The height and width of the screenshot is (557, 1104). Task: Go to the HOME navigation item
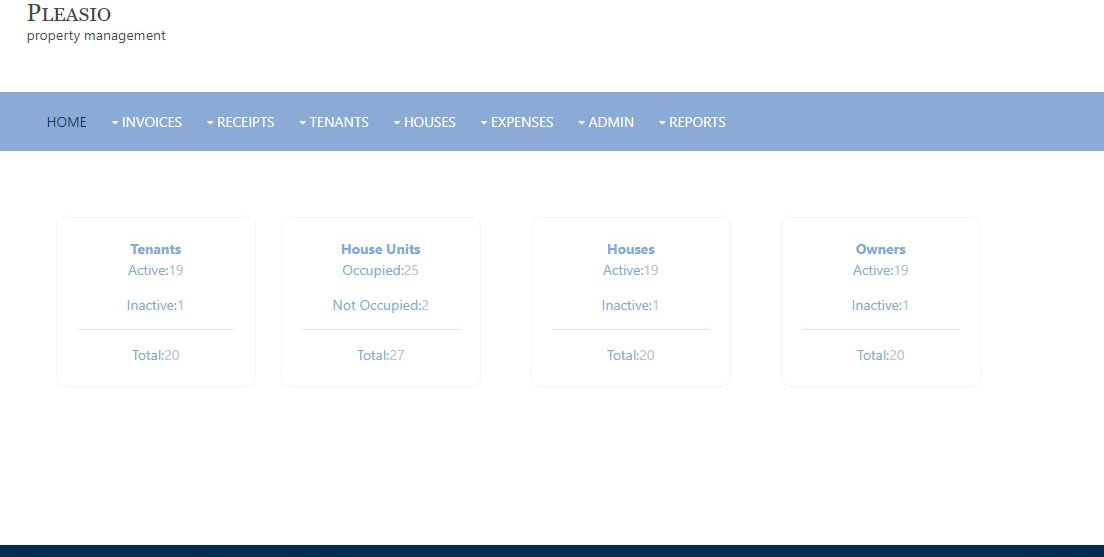[x=66, y=122]
